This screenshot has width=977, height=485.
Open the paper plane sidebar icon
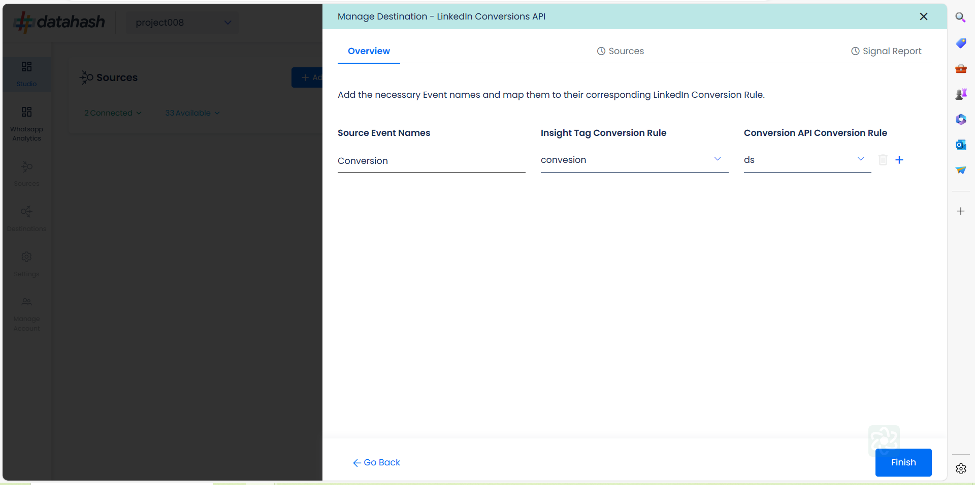(961, 170)
